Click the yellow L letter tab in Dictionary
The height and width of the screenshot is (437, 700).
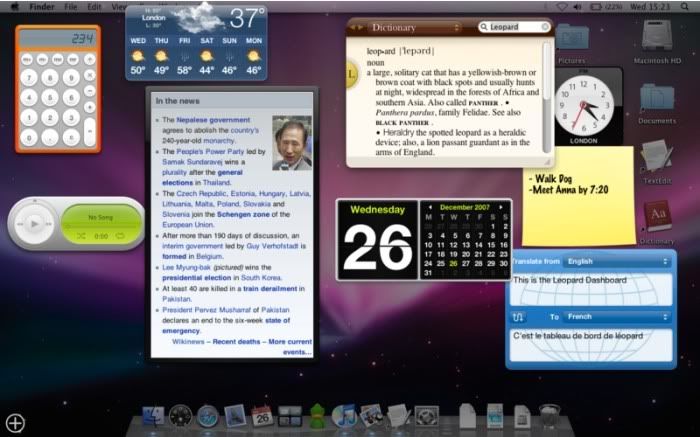click(x=351, y=74)
